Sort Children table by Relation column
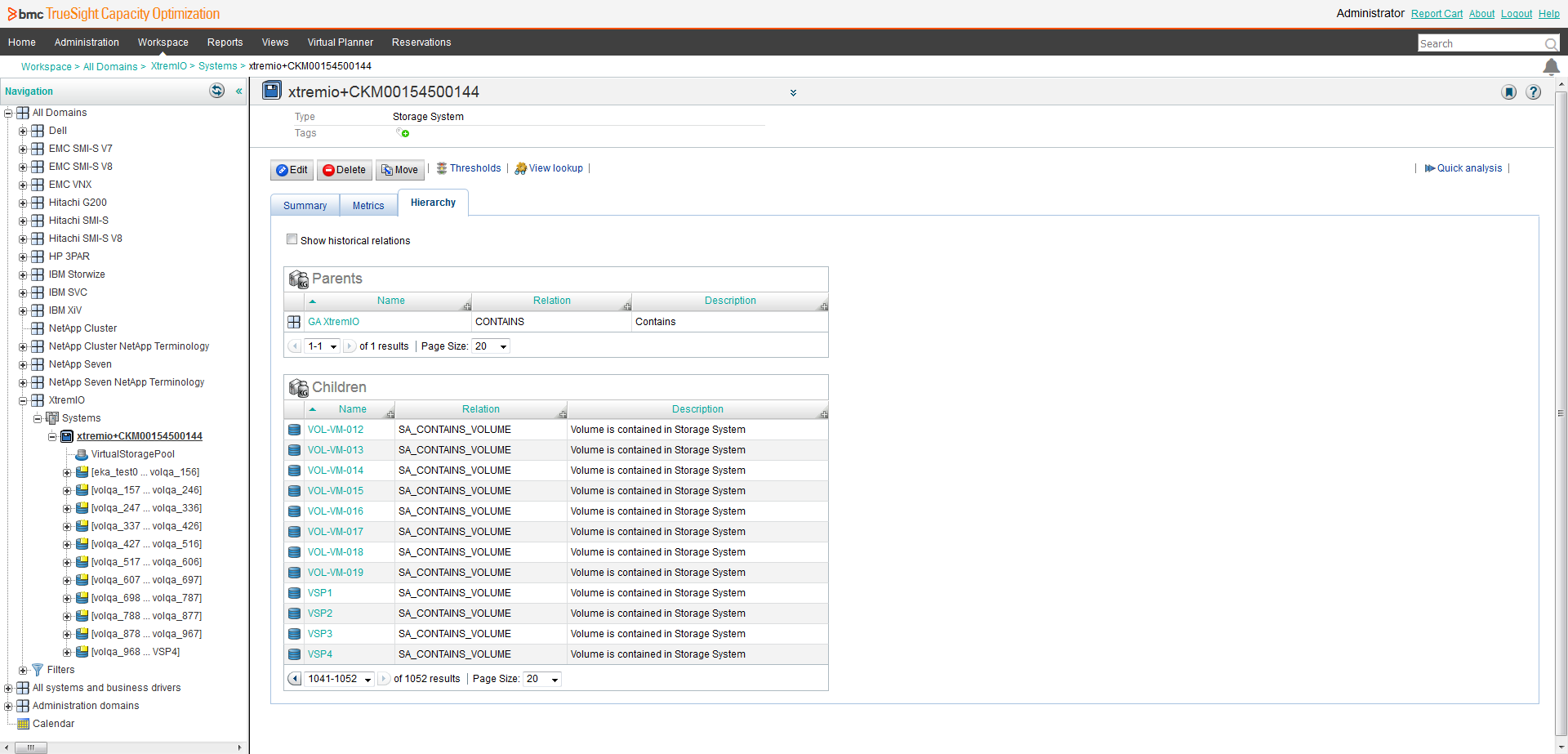 [x=481, y=409]
